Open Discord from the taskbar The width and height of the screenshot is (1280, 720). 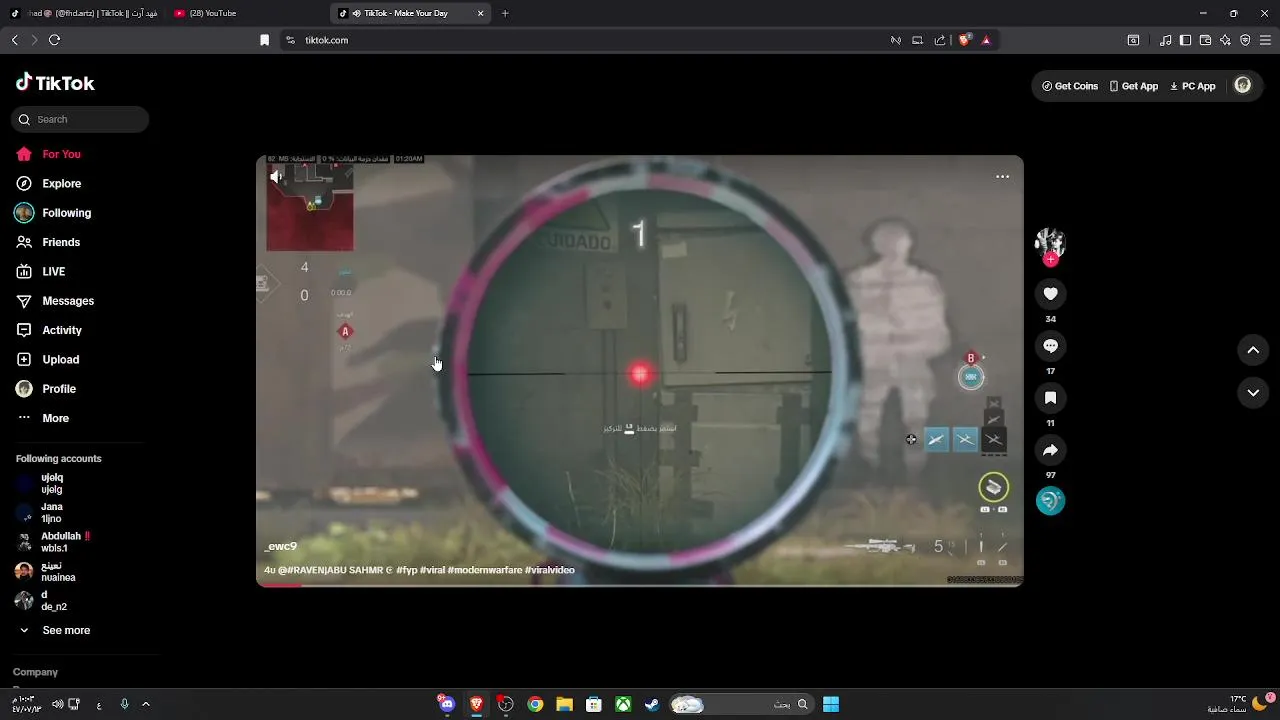tap(447, 704)
